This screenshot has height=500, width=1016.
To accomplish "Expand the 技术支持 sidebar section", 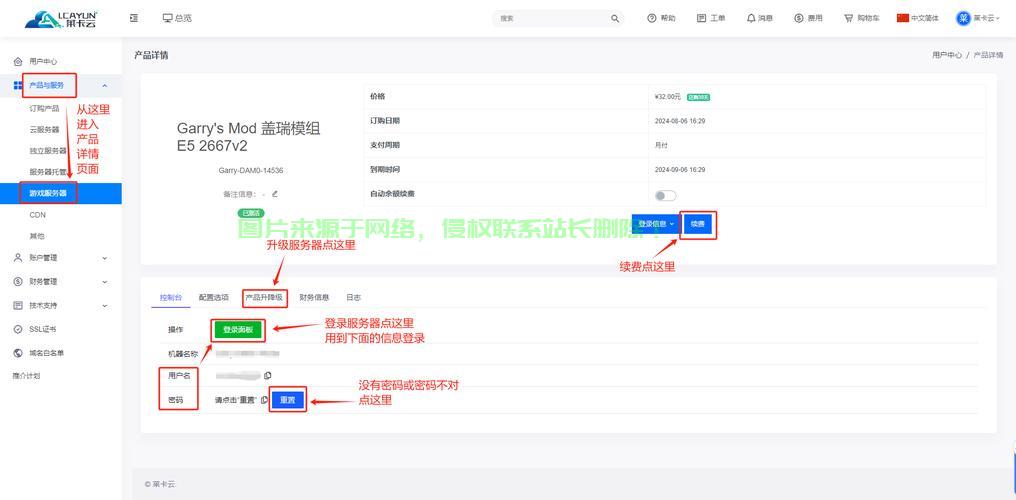I will [60, 305].
